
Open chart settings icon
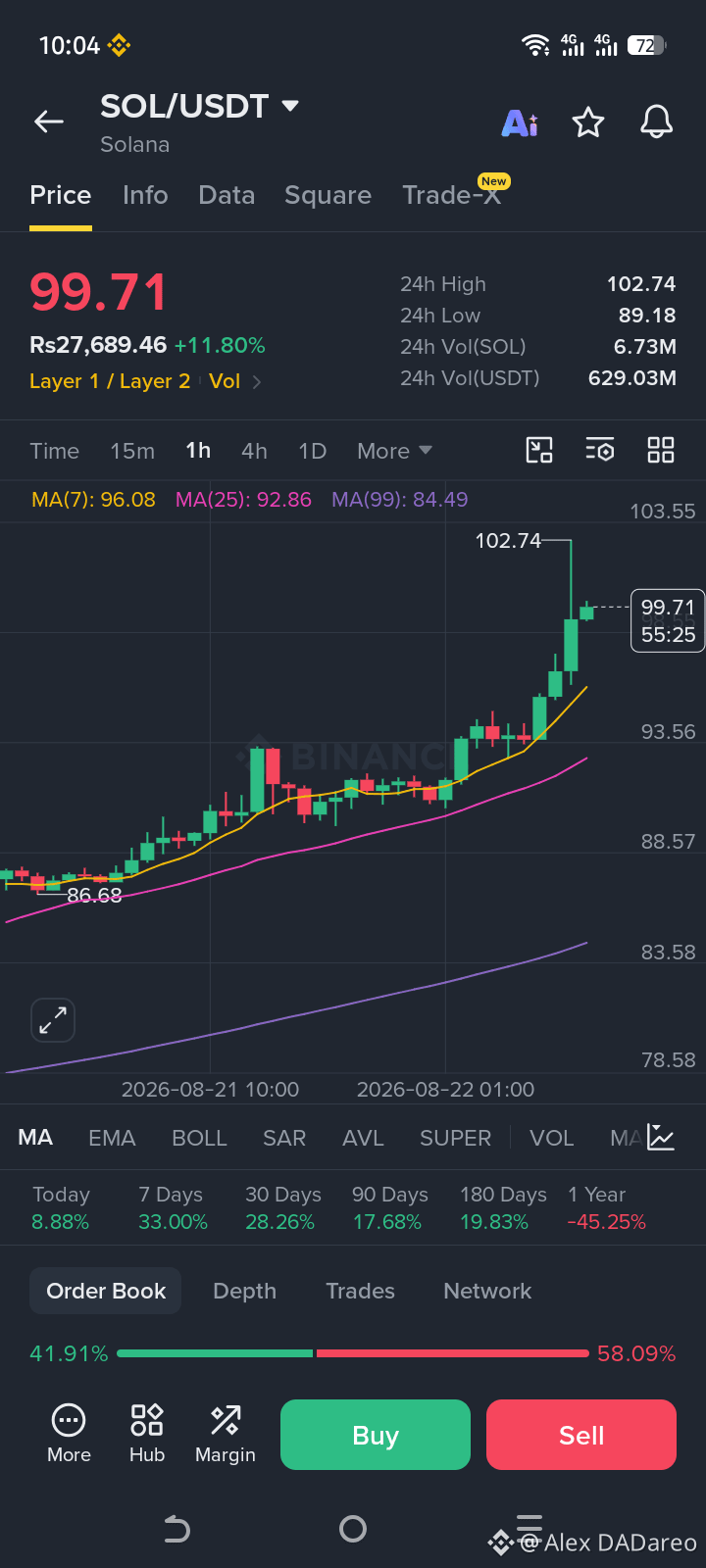tap(600, 450)
